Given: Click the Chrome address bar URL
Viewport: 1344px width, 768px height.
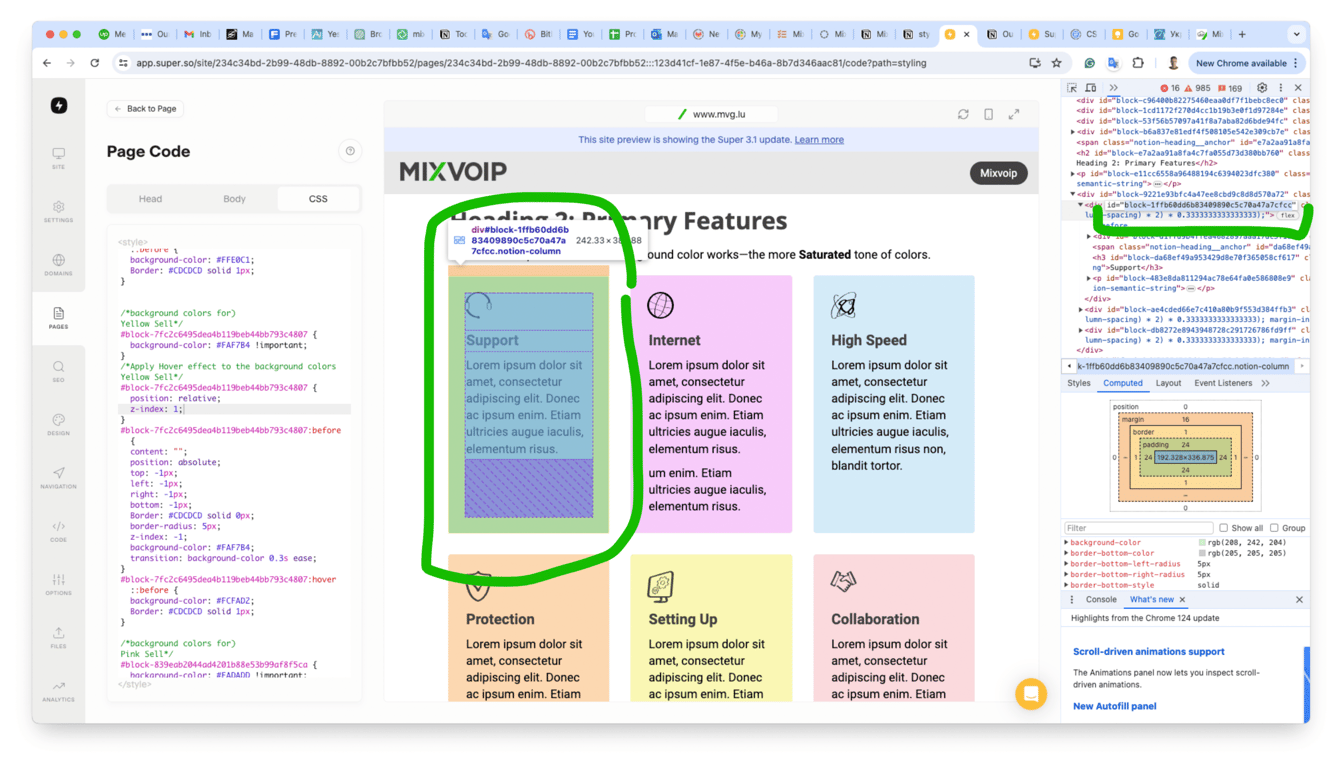Looking at the screenshot, I should [531, 63].
